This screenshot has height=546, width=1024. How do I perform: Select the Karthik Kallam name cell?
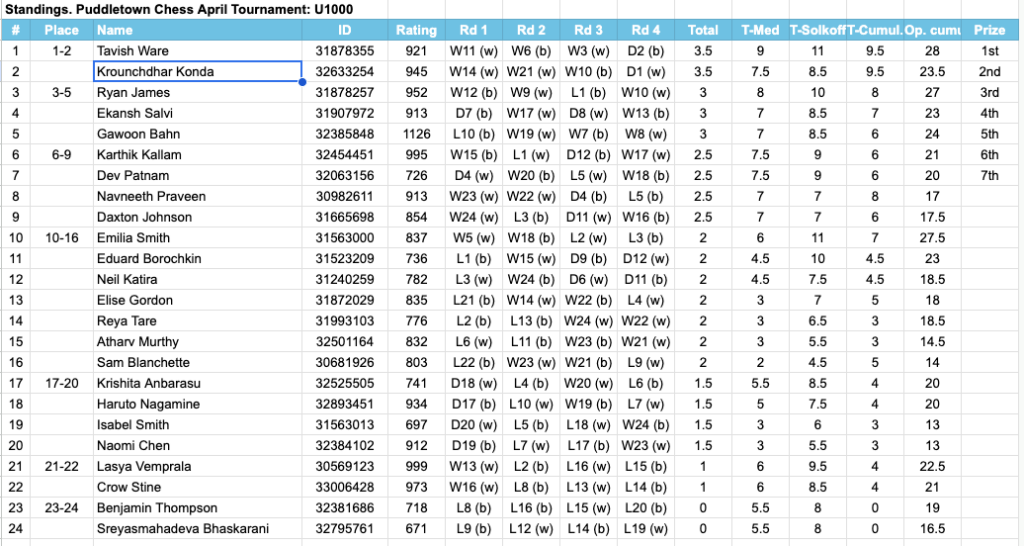click(197, 155)
